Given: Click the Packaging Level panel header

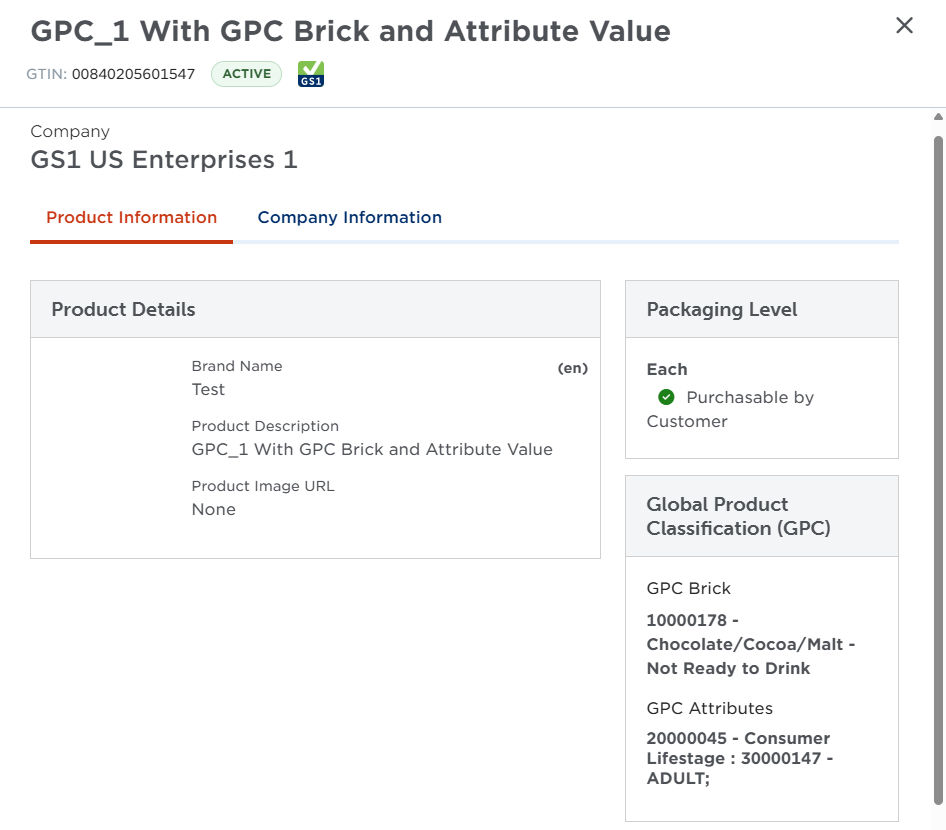Looking at the screenshot, I should [x=761, y=309].
